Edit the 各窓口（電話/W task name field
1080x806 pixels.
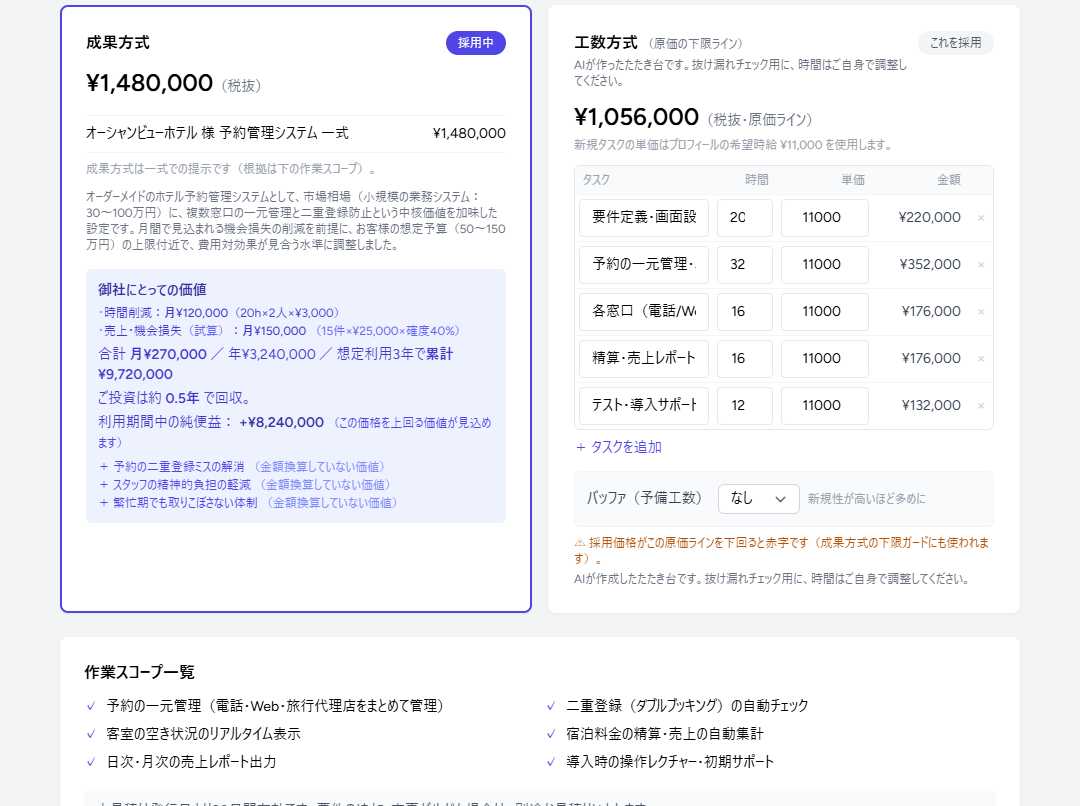[644, 311]
